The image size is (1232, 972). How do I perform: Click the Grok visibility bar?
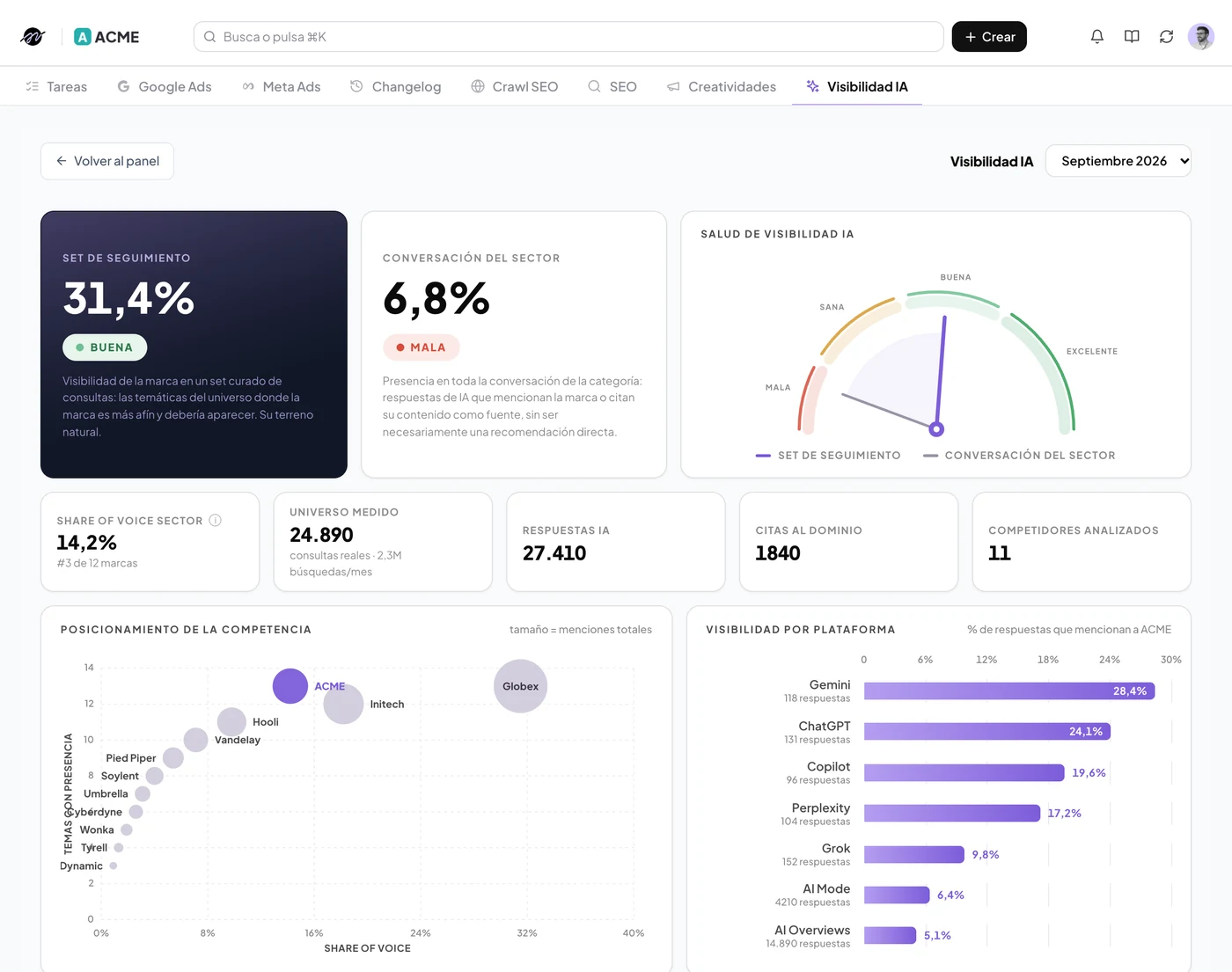tap(914, 855)
